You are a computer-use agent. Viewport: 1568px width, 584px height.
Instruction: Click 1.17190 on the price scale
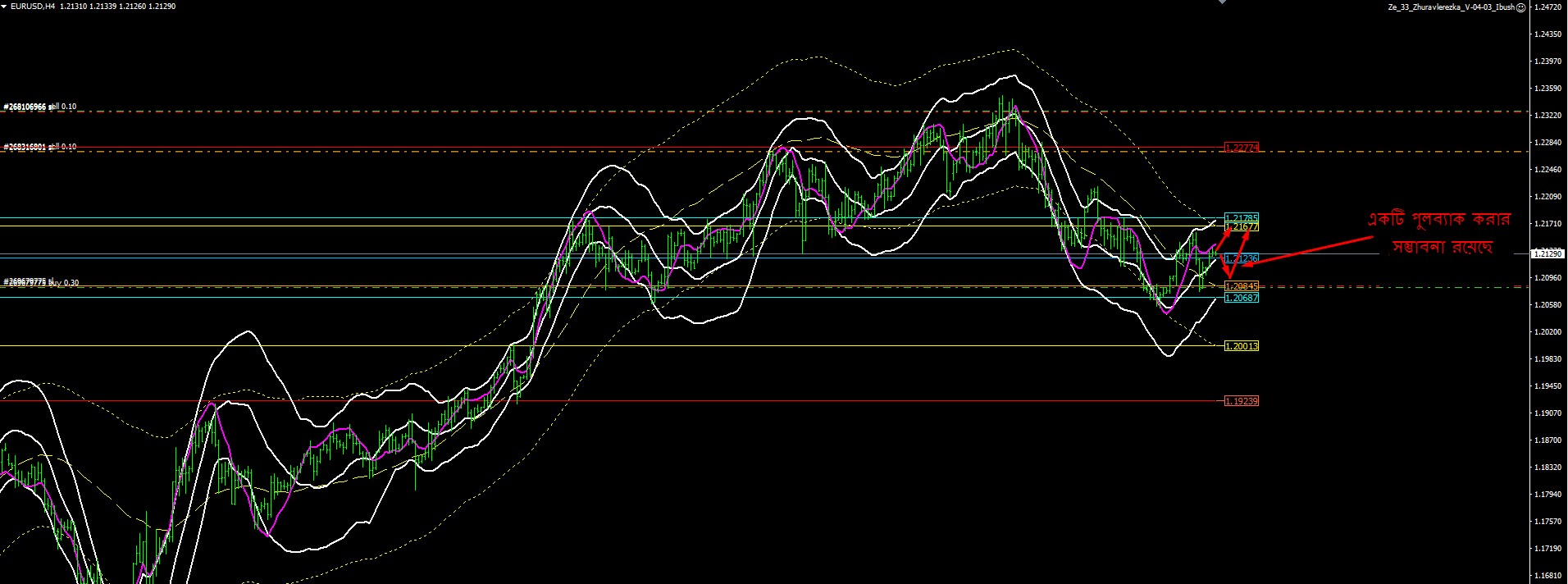pyautogui.click(x=1548, y=549)
